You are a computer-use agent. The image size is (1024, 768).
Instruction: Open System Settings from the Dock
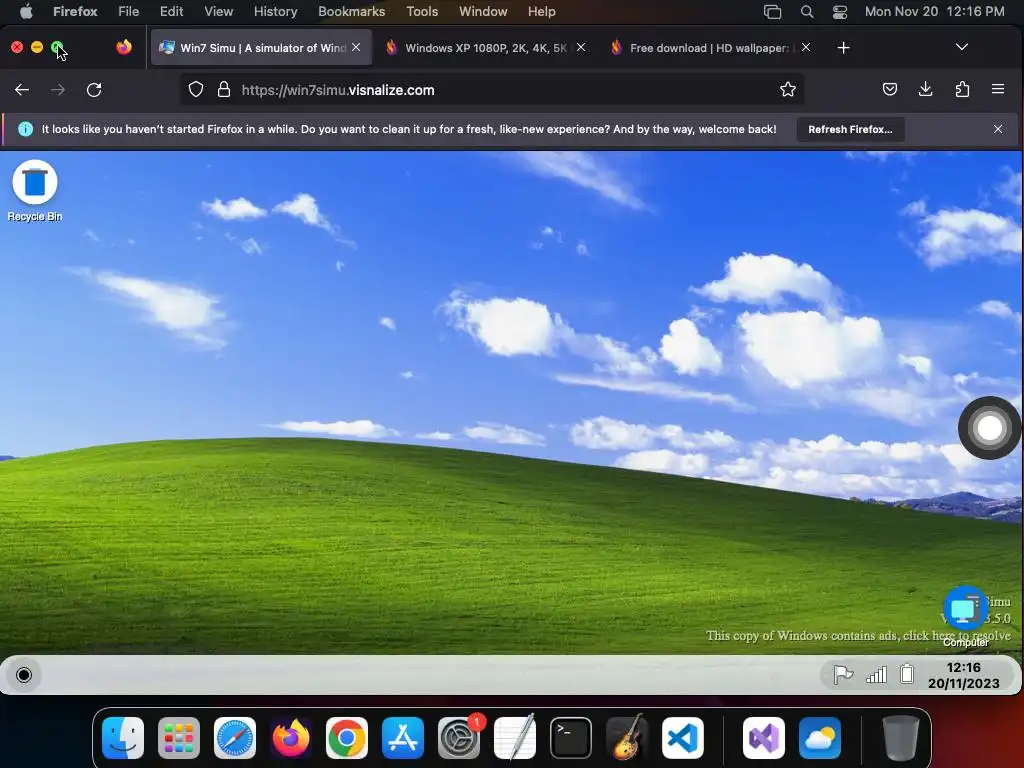coord(458,738)
